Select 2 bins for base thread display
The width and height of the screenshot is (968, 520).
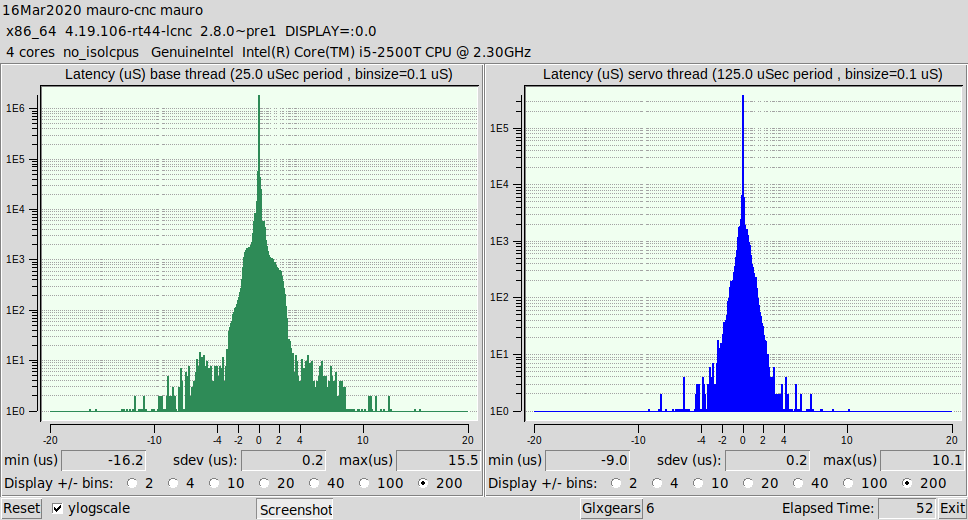[131, 483]
